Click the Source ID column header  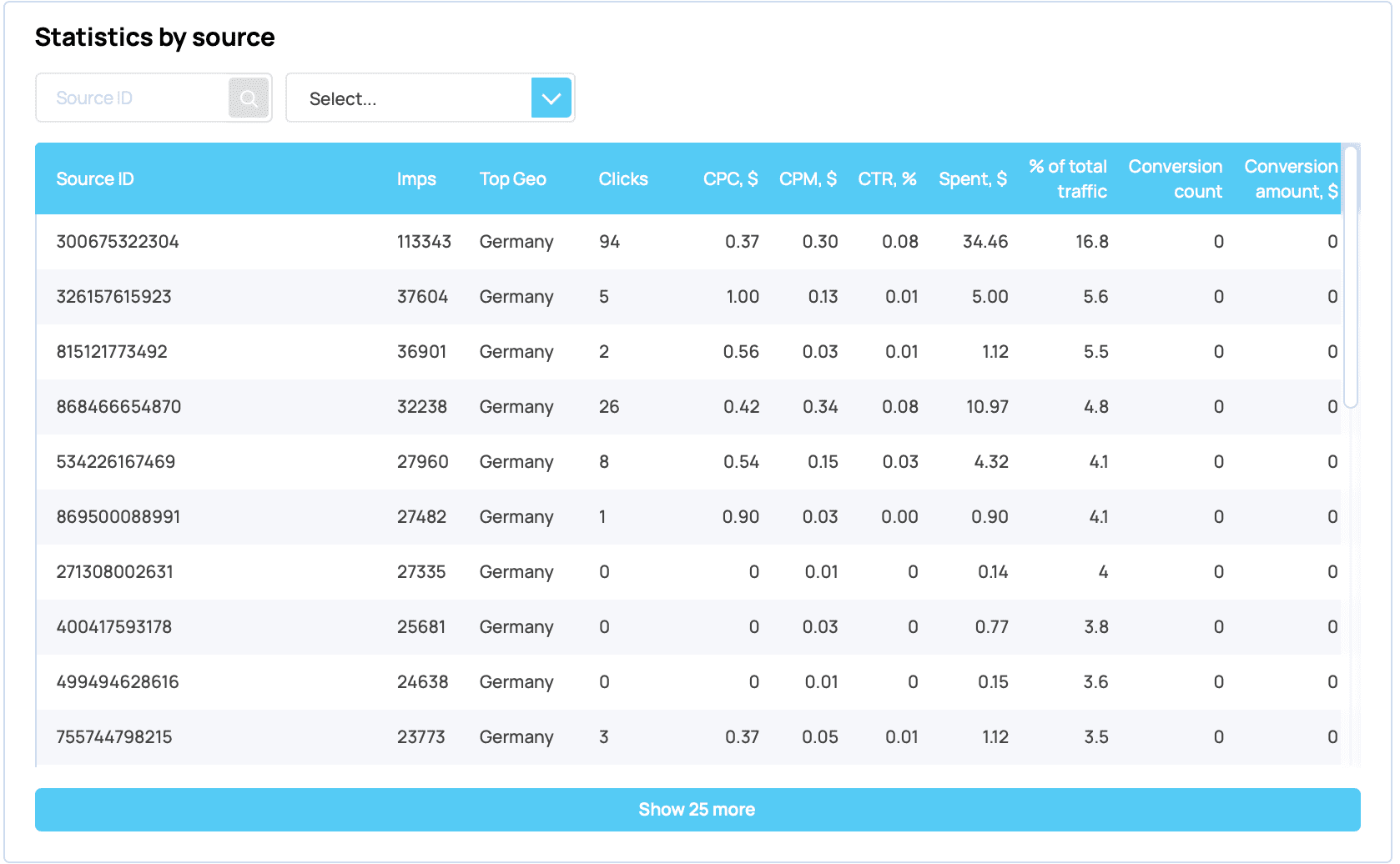click(95, 179)
